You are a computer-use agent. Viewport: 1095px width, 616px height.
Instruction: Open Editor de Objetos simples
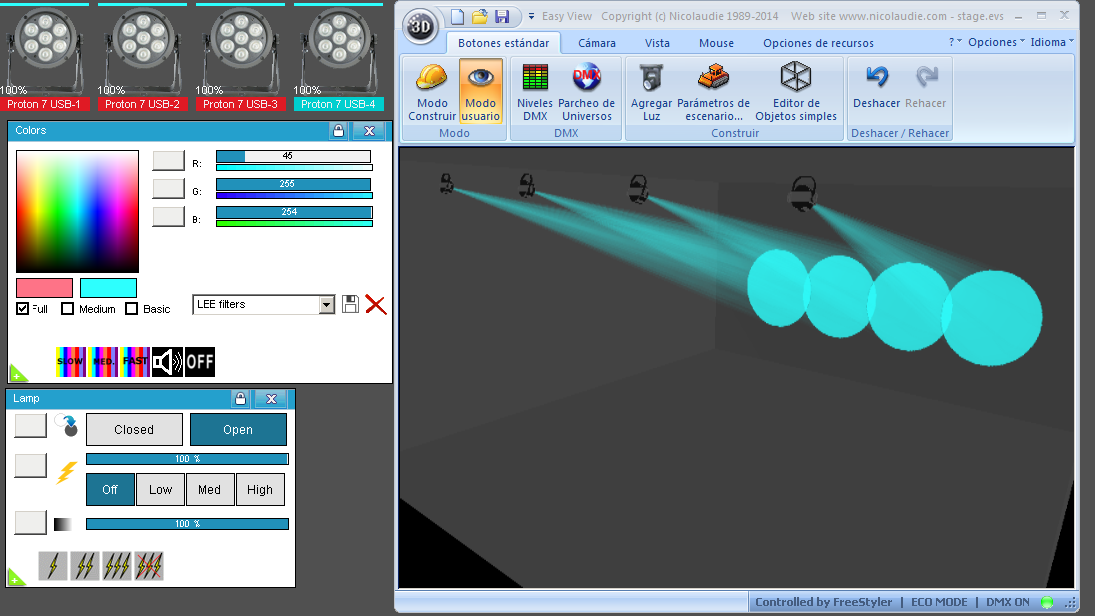[x=795, y=92]
